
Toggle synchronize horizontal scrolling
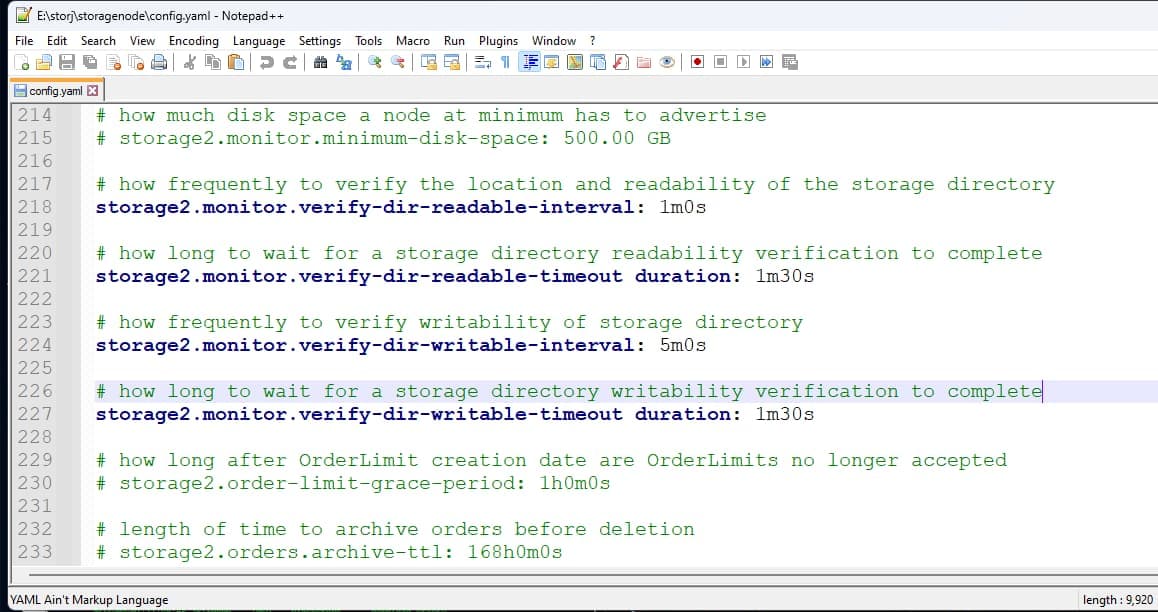click(451, 63)
